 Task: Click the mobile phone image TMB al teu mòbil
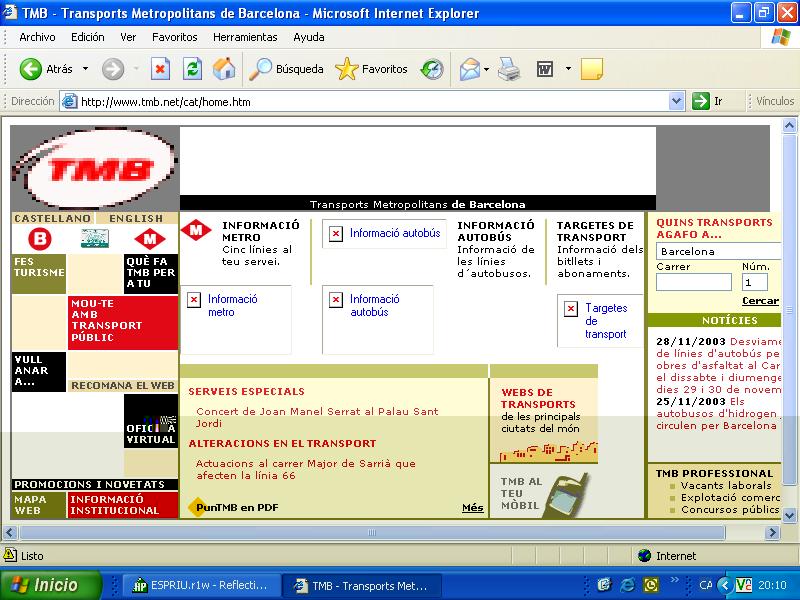click(x=565, y=494)
